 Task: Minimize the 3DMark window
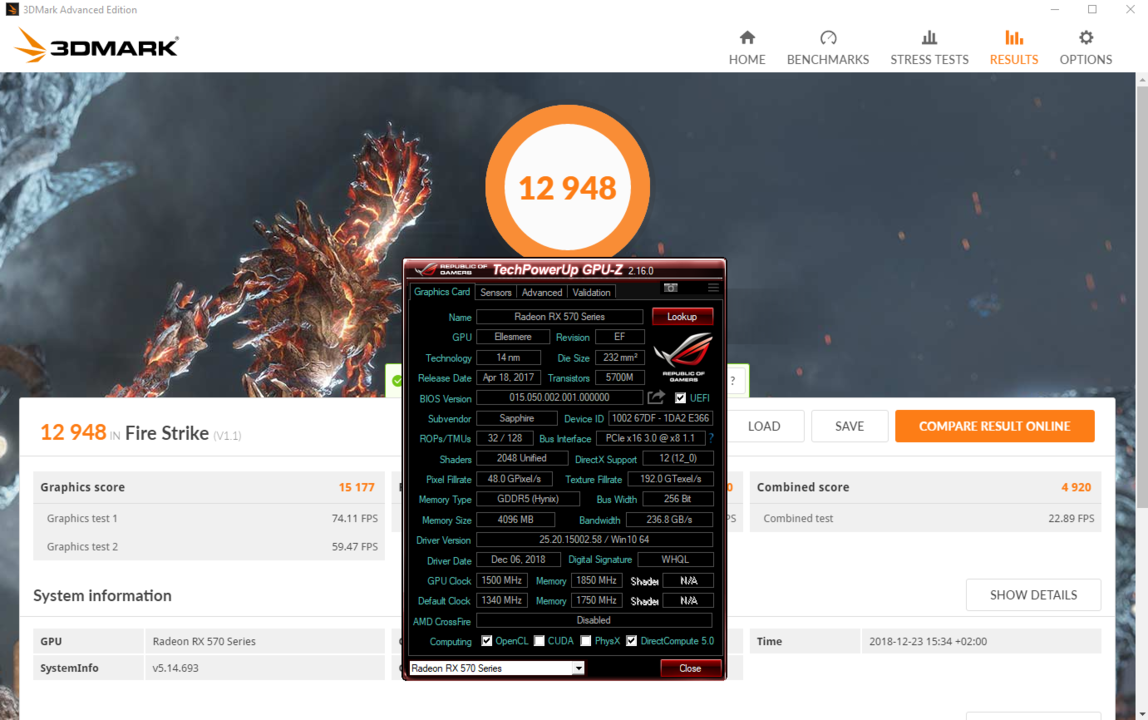(x=1054, y=10)
